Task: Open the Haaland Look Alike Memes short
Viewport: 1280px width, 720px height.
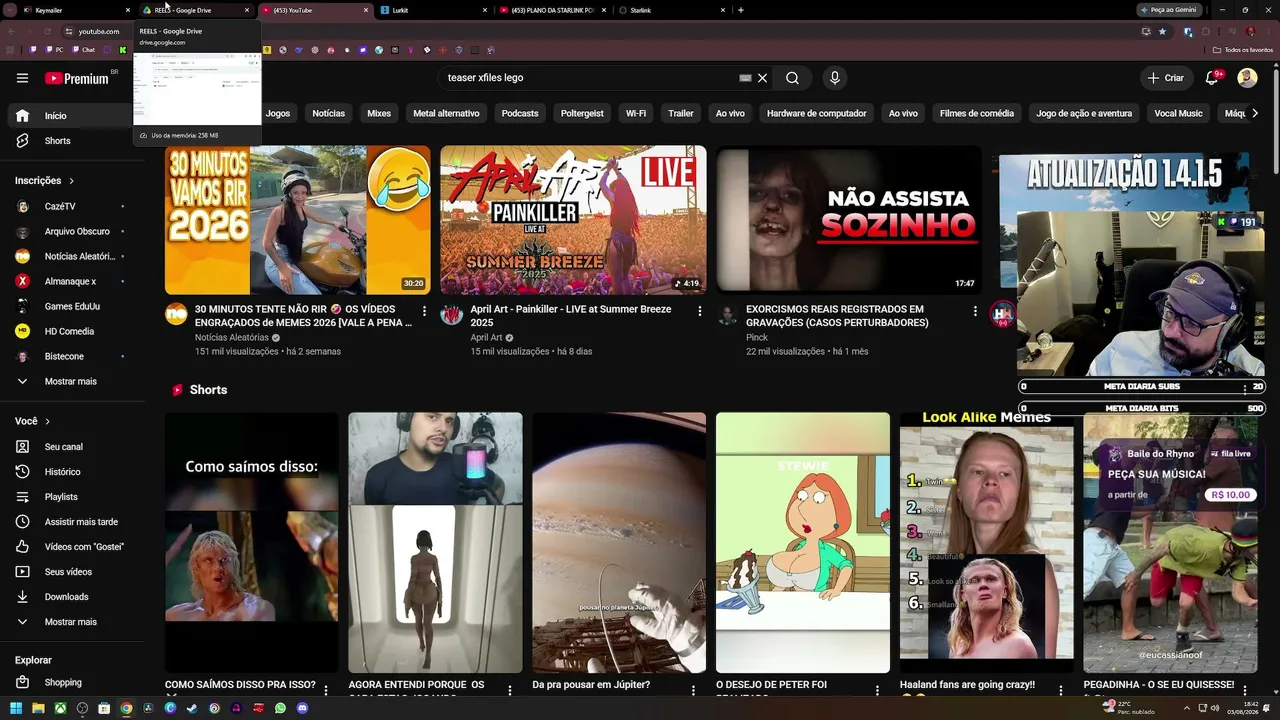Action: click(x=987, y=543)
